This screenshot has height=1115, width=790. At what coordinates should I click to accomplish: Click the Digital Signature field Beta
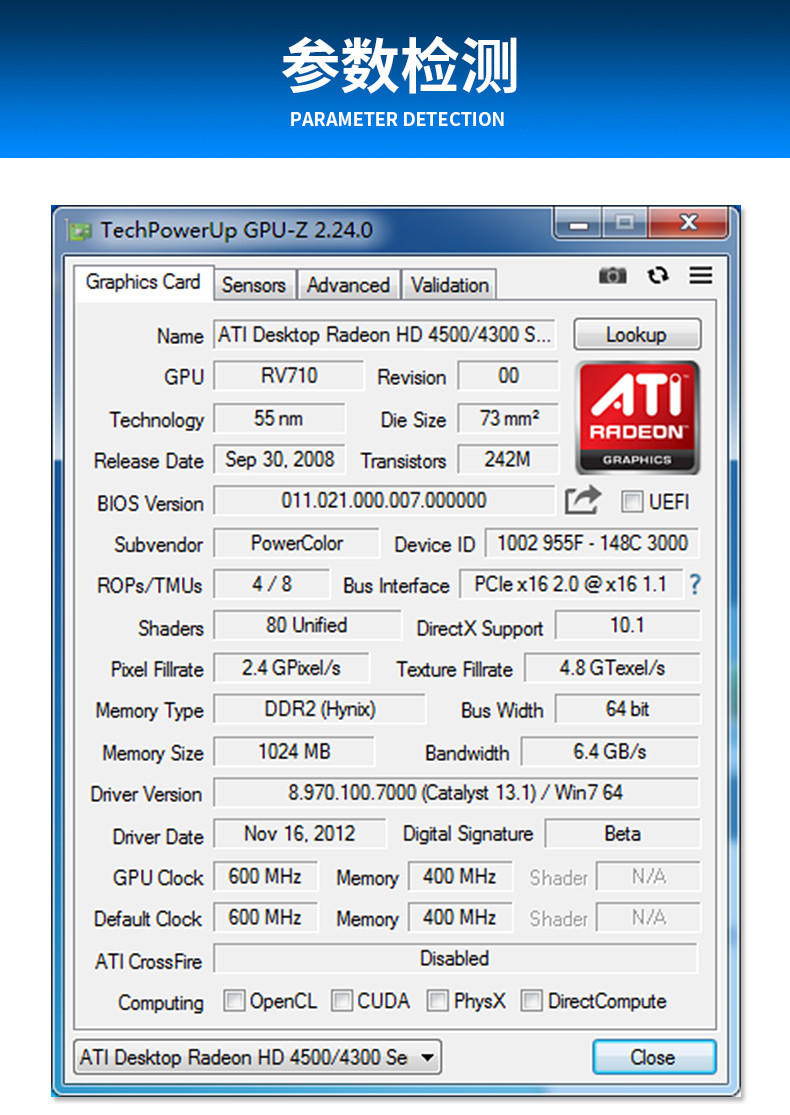click(623, 834)
